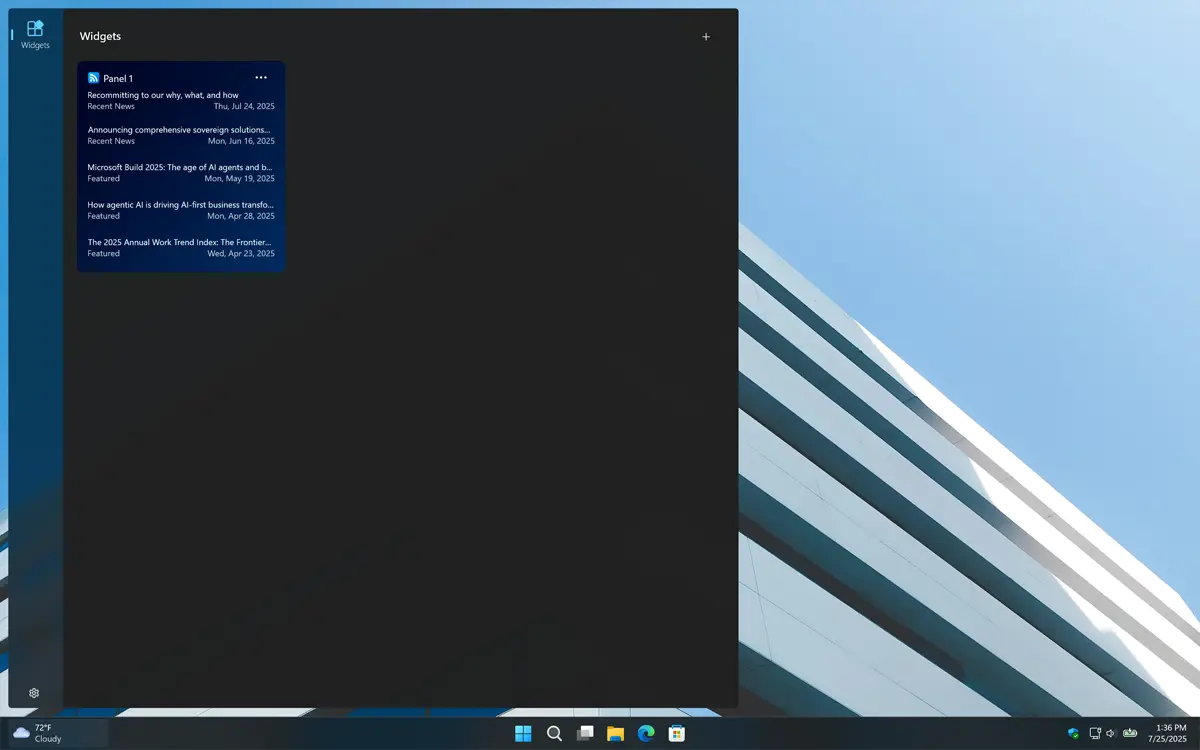Open 'The 2025 Annual Work Trend Index' article

tap(180, 242)
